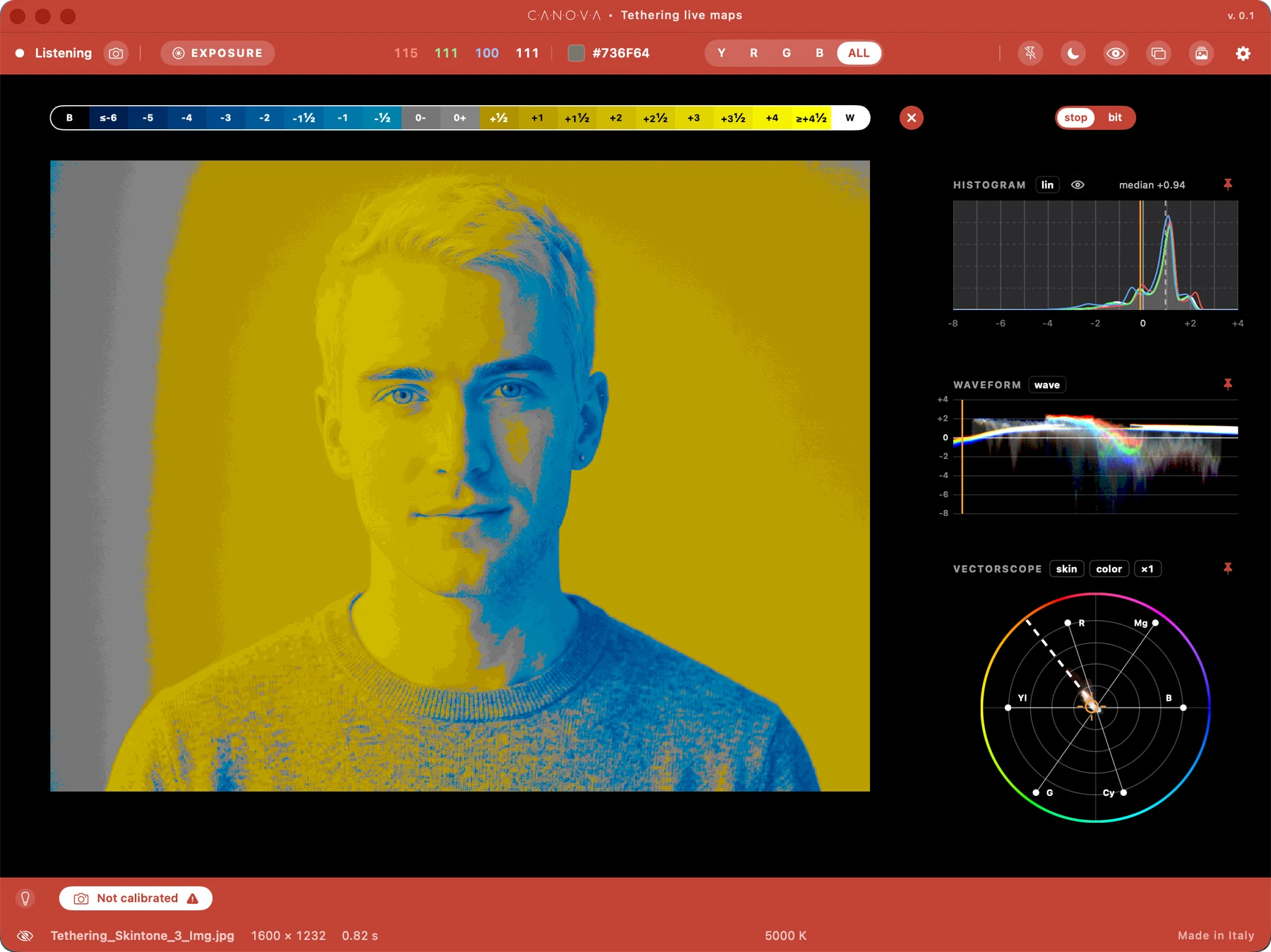This screenshot has height=952, width=1271.
Task: Click the +1 stop segment in the legend
Action: tap(537, 118)
